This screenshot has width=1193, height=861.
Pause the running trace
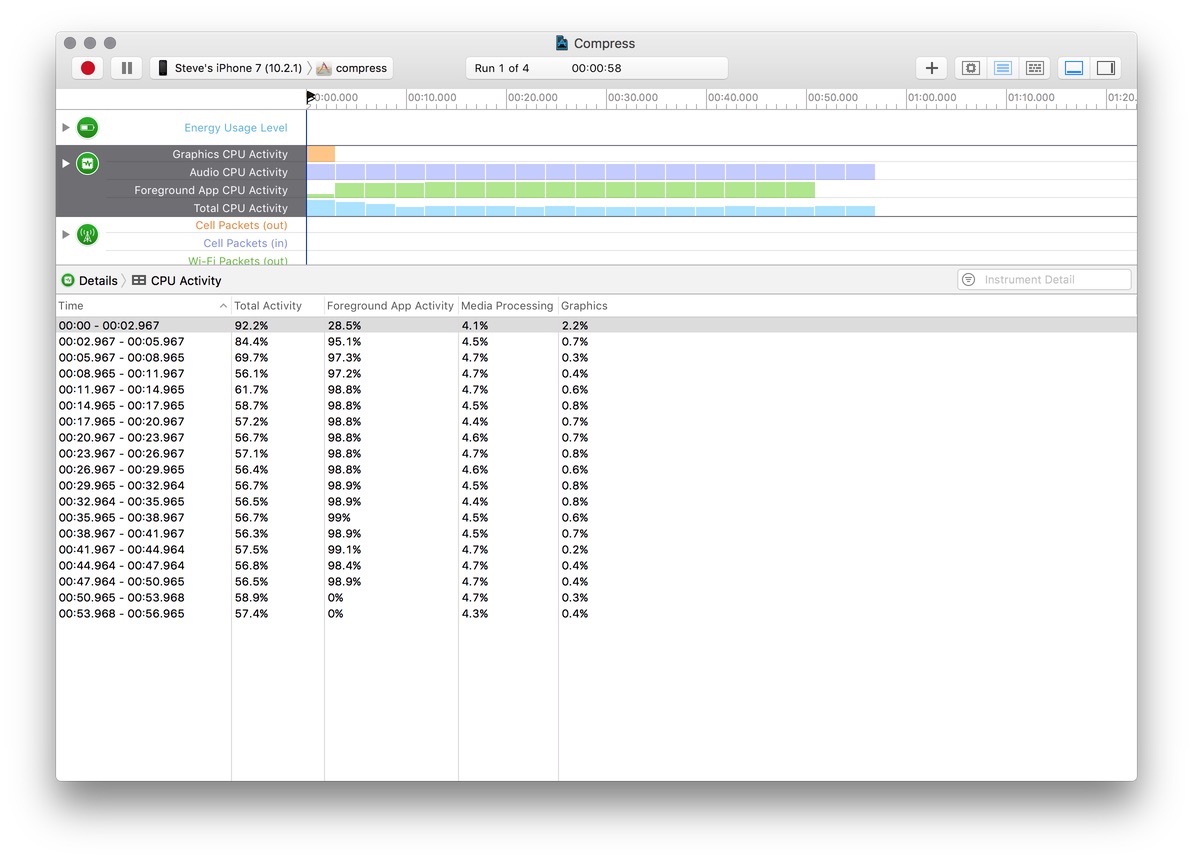(127, 68)
